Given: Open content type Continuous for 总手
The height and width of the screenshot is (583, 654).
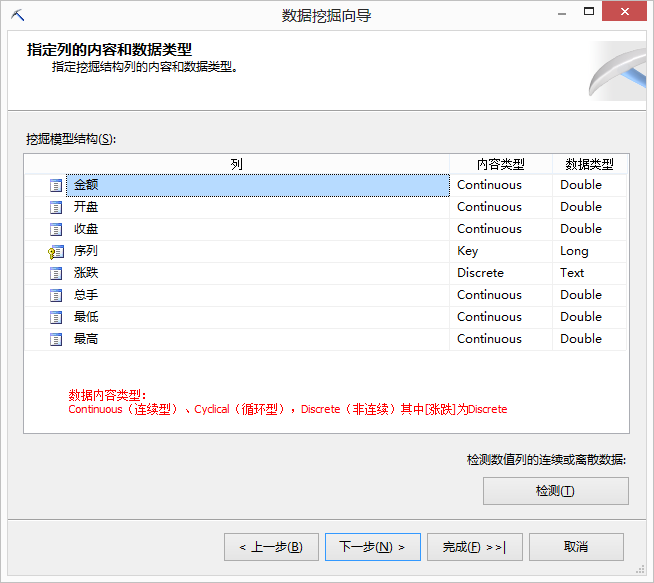Looking at the screenshot, I should tap(501, 296).
